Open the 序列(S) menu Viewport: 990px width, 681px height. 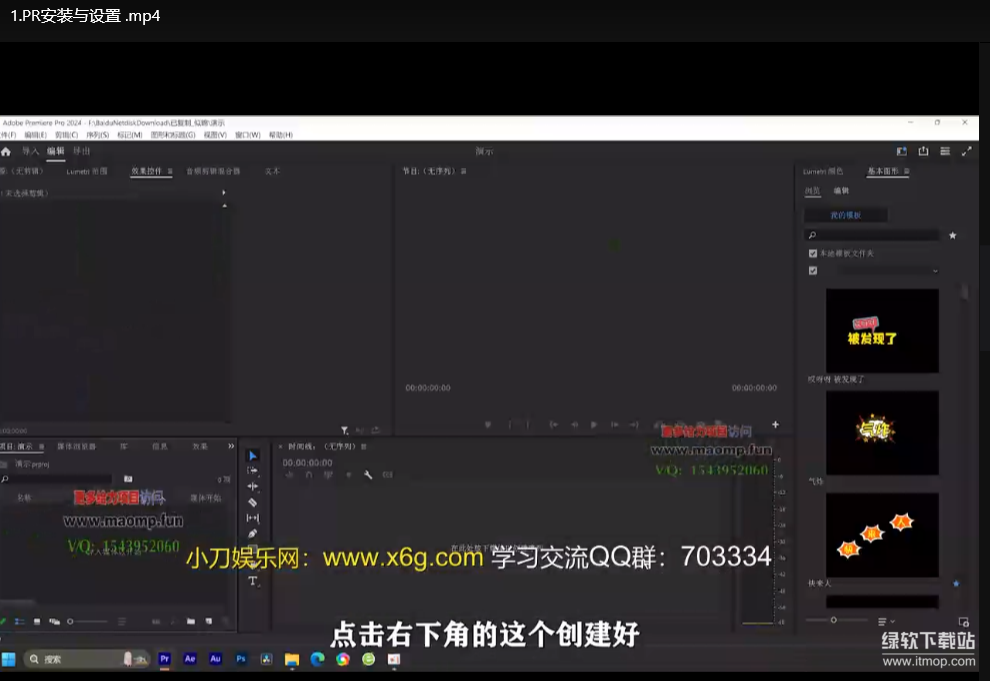coord(97,135)
